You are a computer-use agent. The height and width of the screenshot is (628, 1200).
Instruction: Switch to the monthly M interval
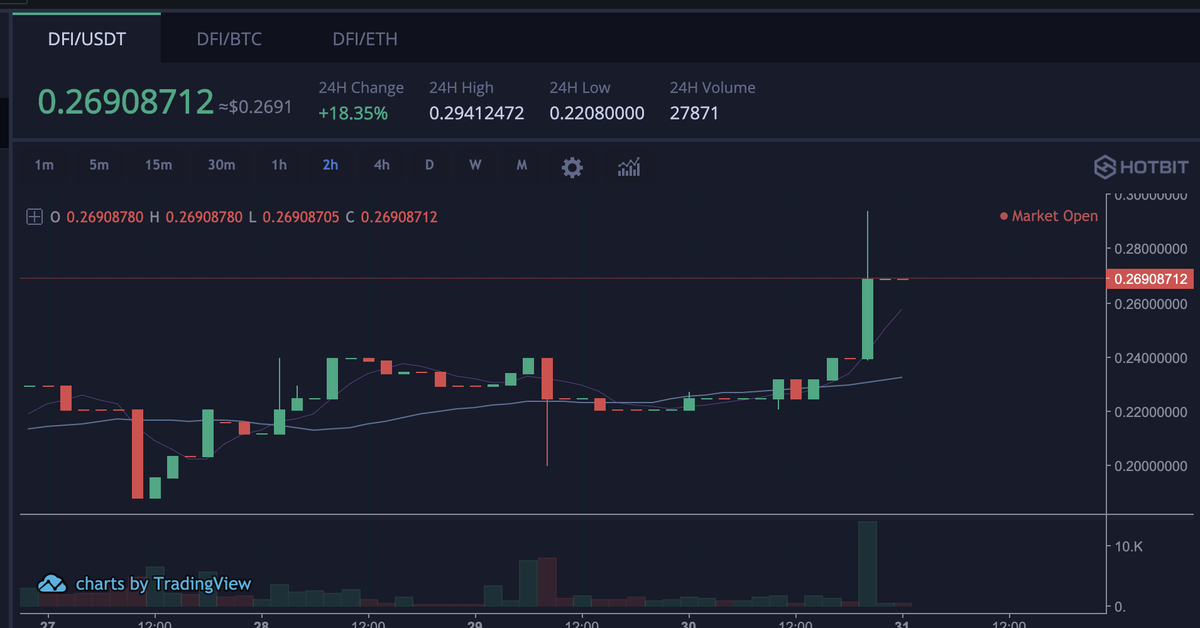click(x=521, y=166)
